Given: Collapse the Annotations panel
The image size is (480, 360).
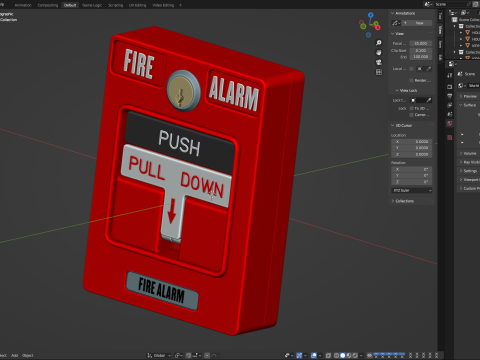Looking at the screenshot, I should (x=393, y=13).
